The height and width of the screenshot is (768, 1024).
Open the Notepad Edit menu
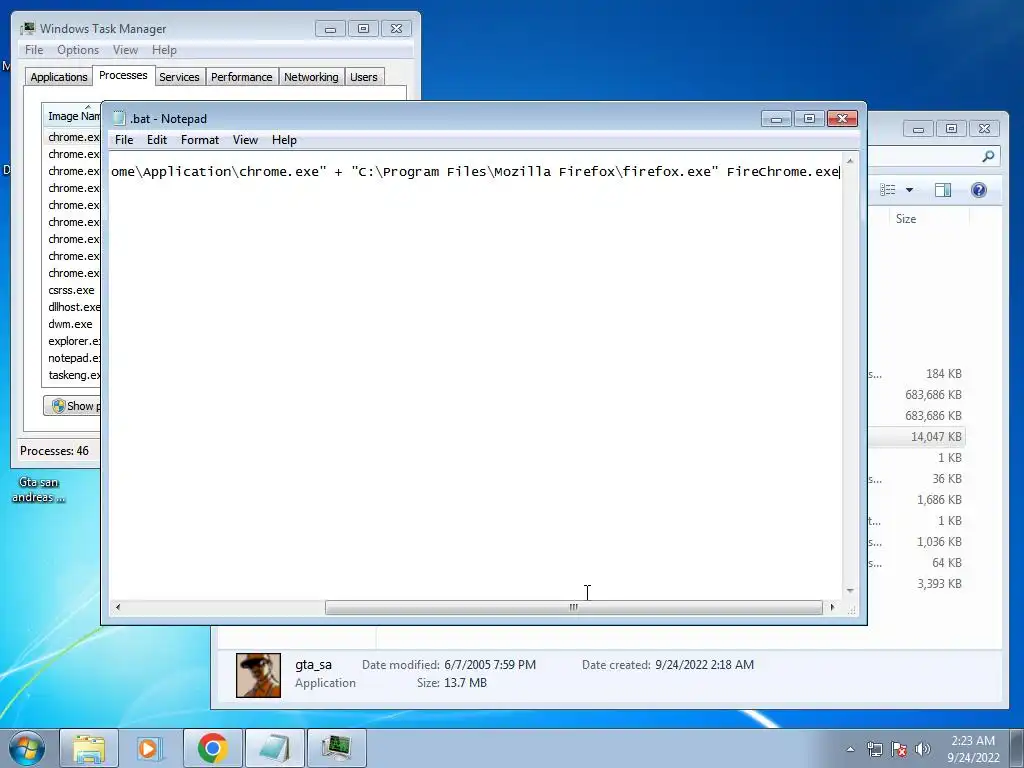pos(157,140)
